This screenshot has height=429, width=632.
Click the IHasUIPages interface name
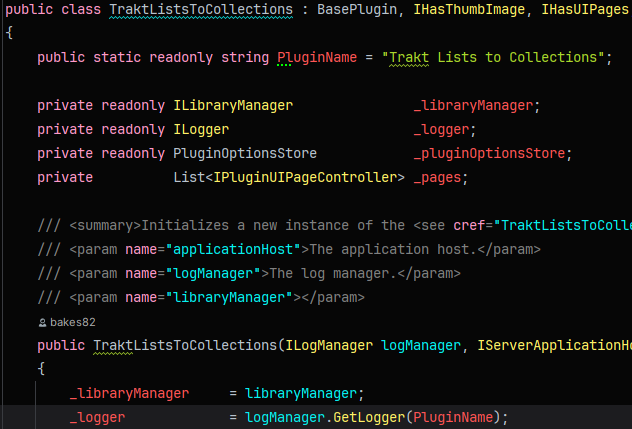pos(584,9)
